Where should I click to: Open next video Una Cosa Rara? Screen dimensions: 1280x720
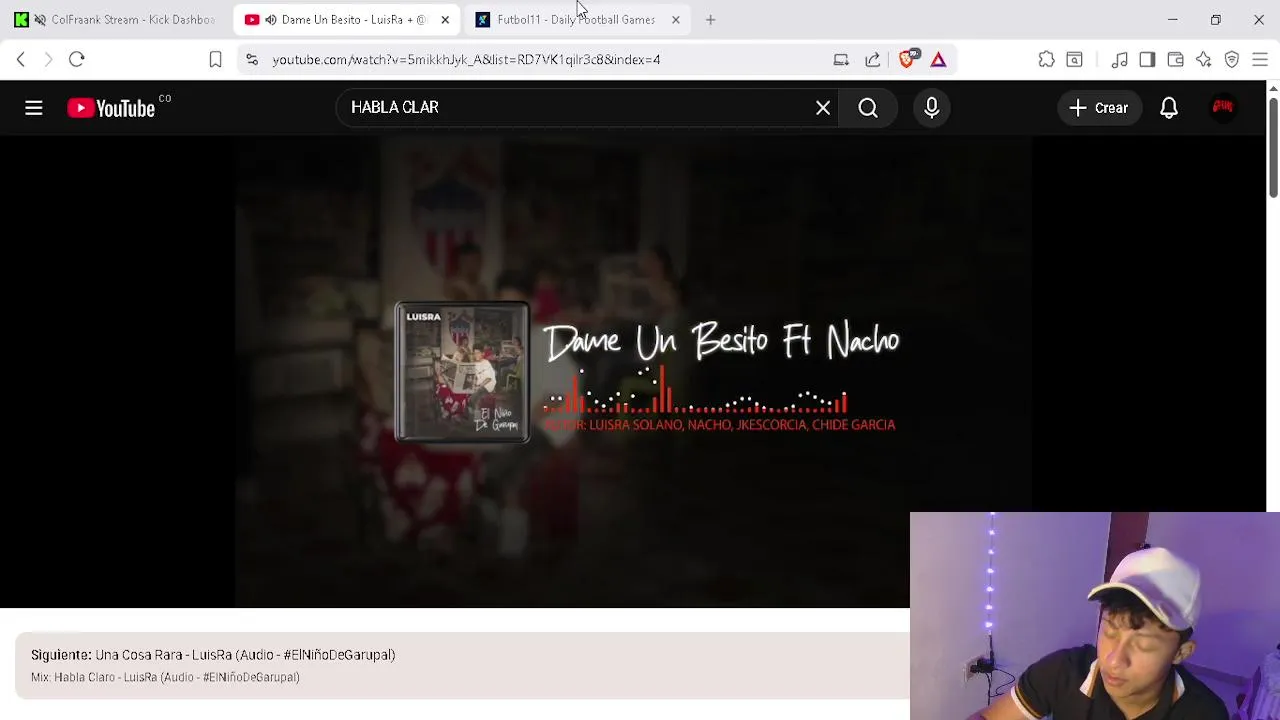point(213,655)
